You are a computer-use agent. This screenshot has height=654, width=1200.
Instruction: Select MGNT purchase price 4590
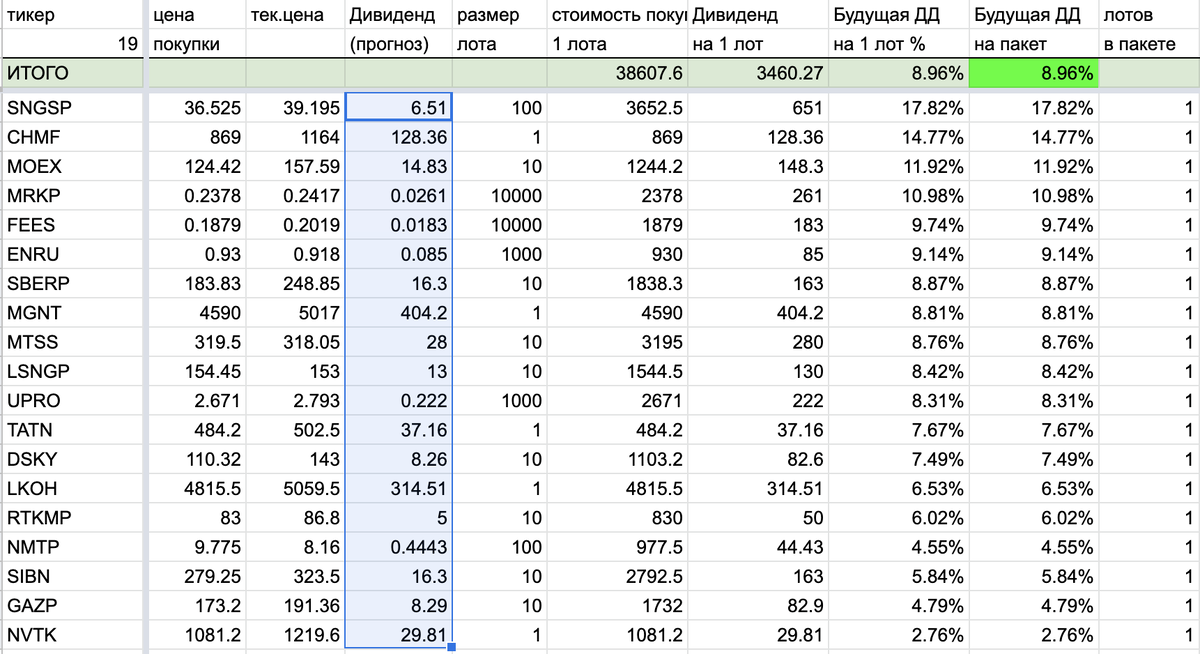(x=196, y=312)
